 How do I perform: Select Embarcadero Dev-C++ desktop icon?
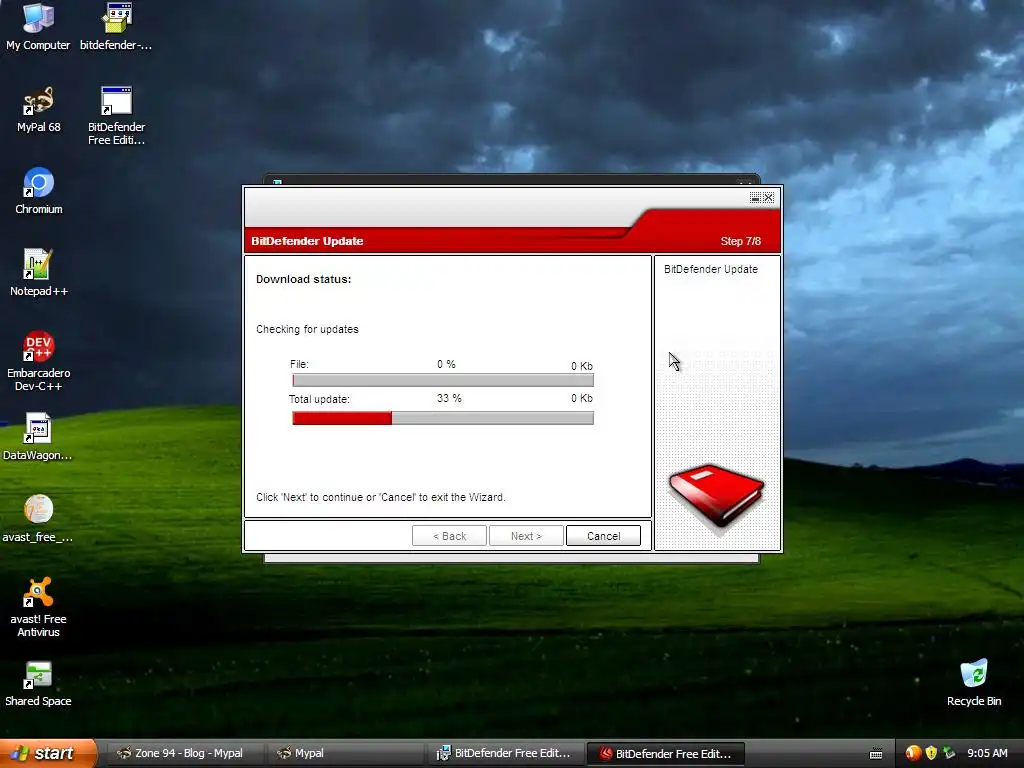coord(39,361)
